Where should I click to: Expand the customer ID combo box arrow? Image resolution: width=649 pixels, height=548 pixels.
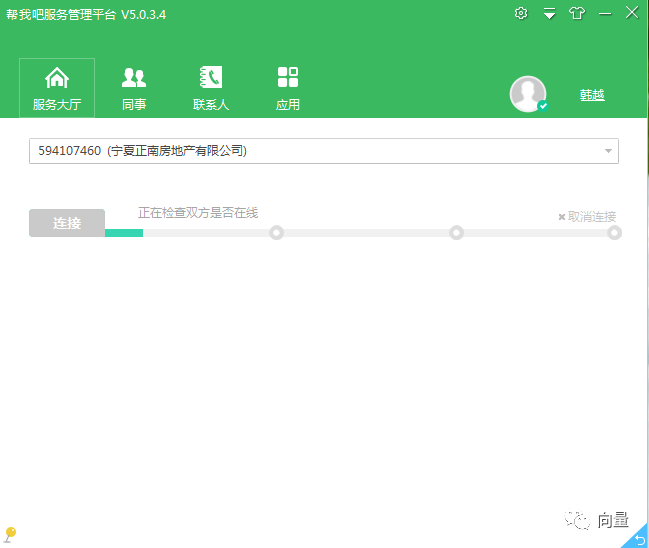(608, 151)
